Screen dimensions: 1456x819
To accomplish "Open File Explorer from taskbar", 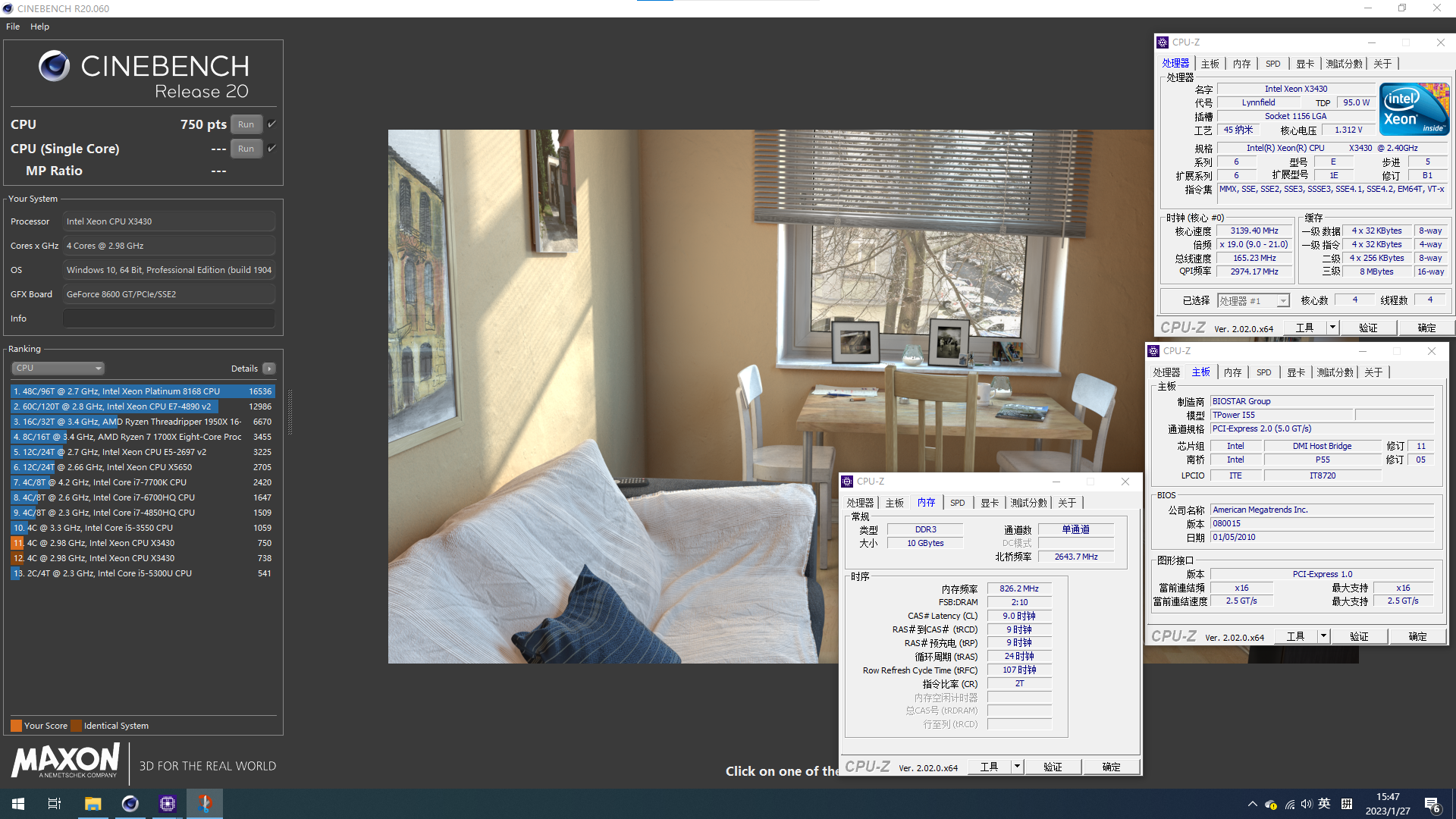I will click(x=93, y=804).
